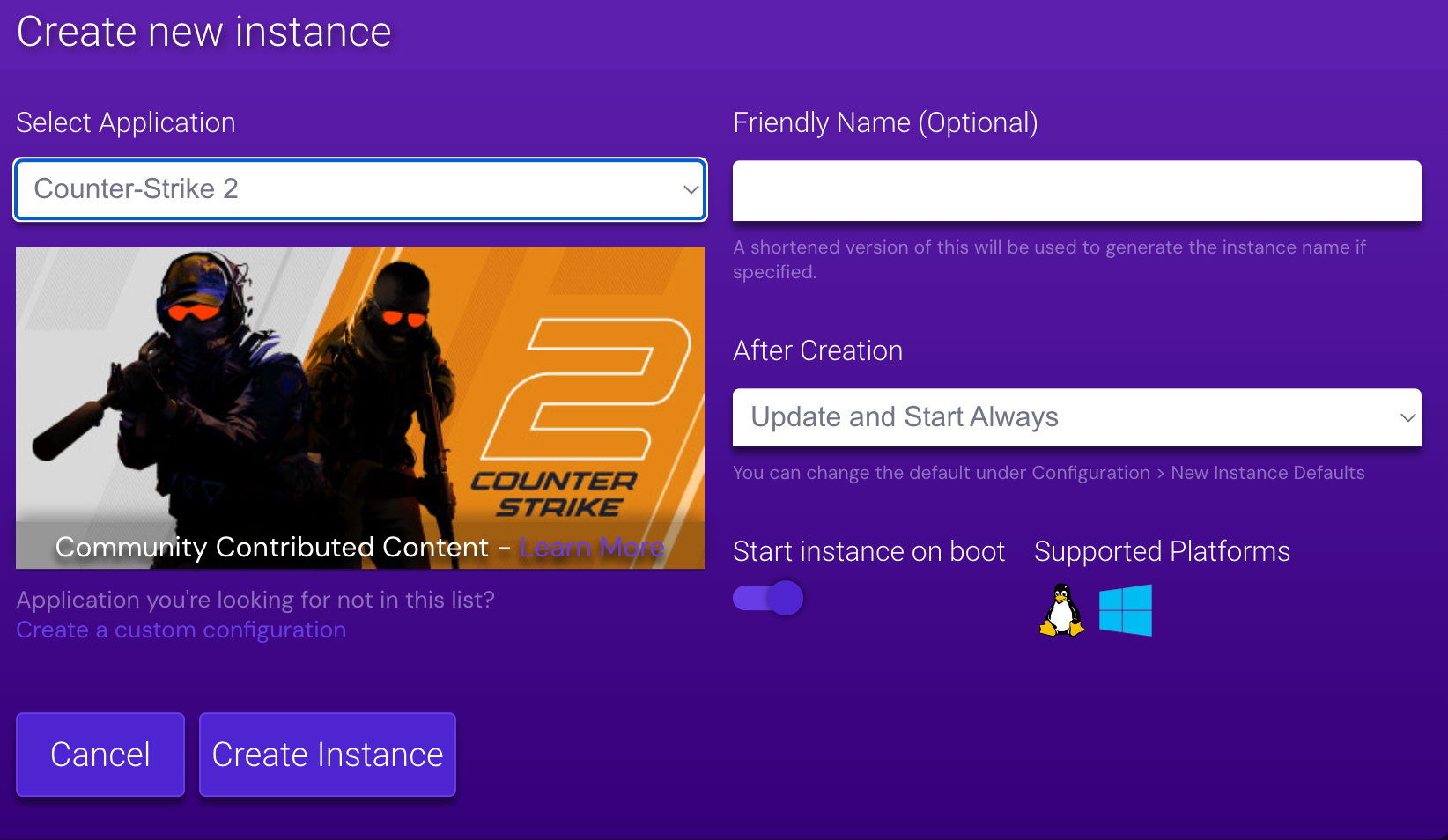Expand the After Creation dropdown
The image size is (1448, 840).
pos(1076,417)
